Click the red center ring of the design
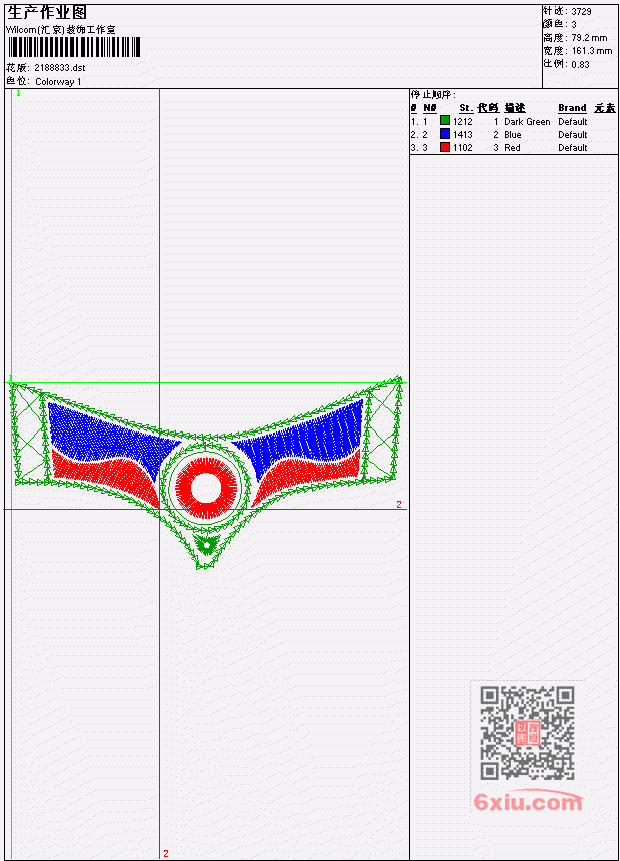Image resolution: width=620 pixels, height=861 pixels. (205, 488)
